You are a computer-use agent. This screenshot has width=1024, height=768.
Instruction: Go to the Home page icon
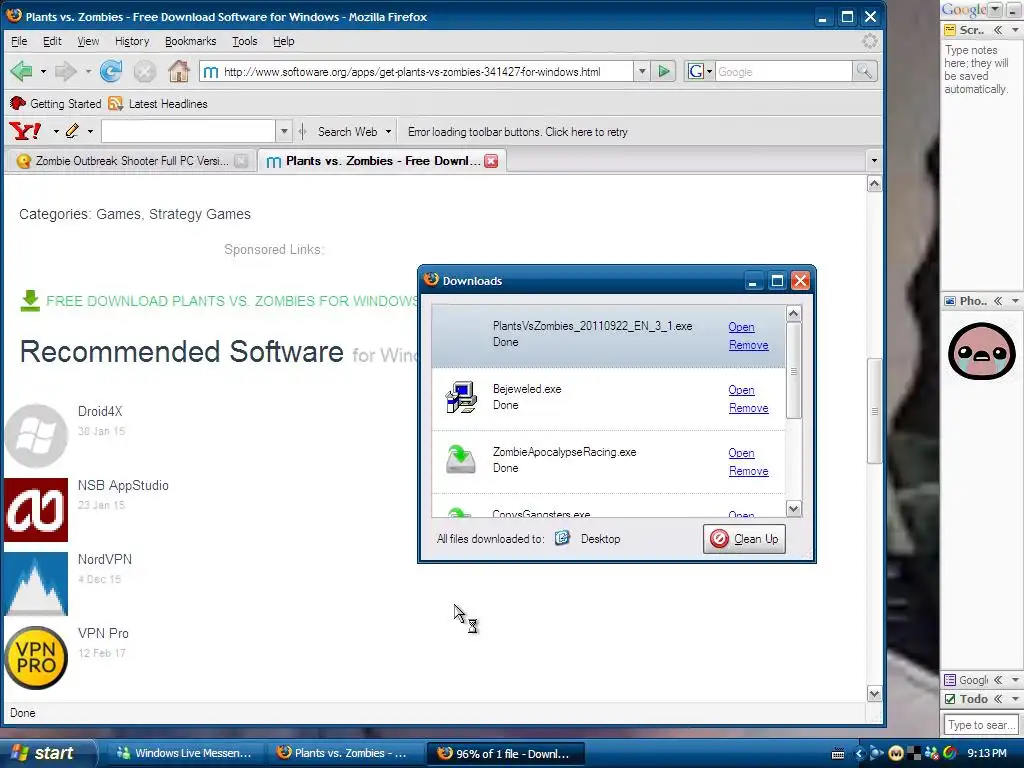click(x=178, y=71)
